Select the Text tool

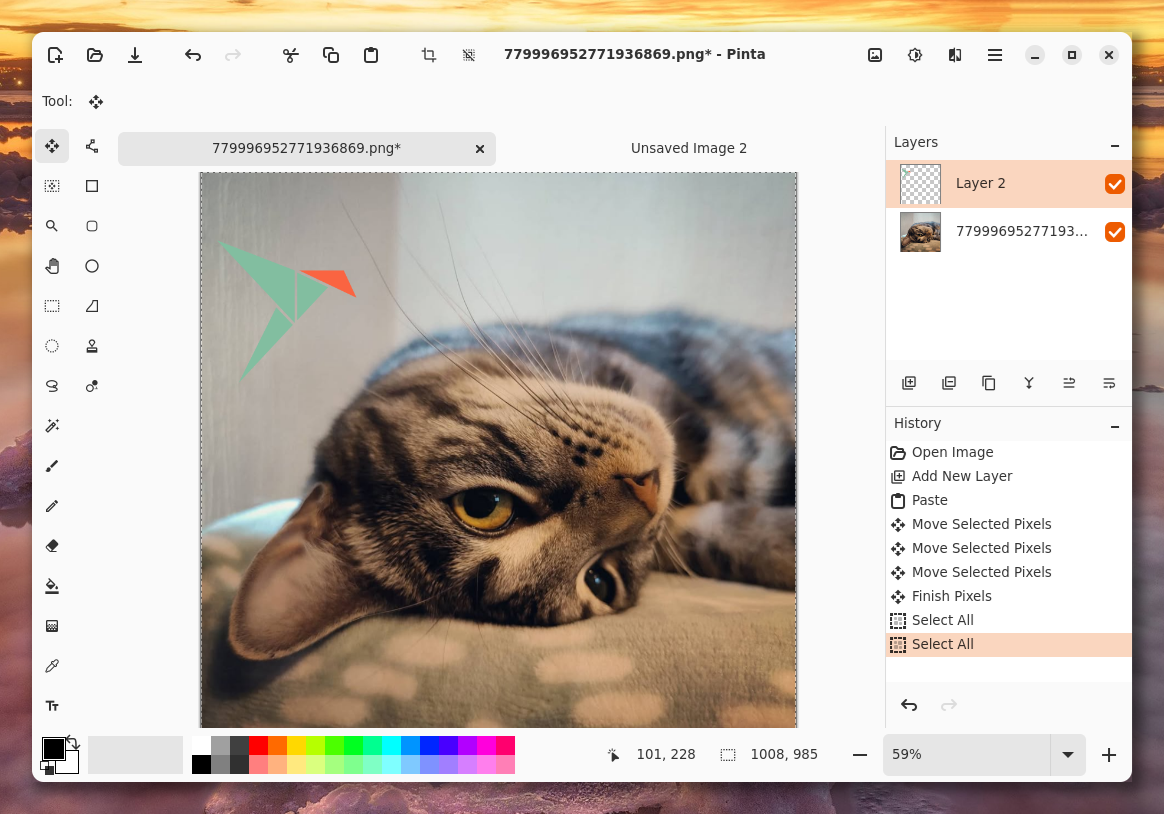coord(52,705)
